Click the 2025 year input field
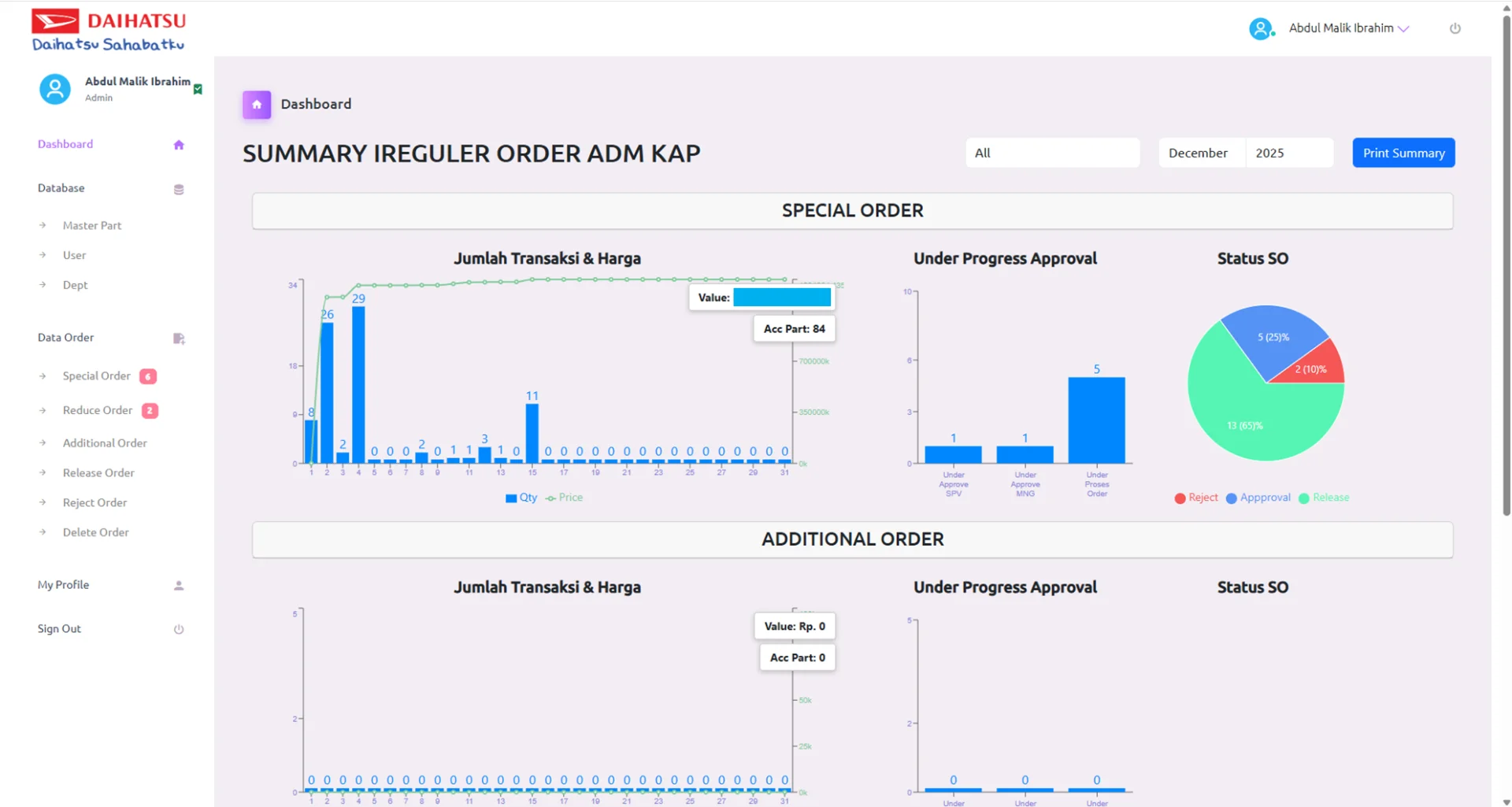 pyautogui.click(x=1288, y=153)
